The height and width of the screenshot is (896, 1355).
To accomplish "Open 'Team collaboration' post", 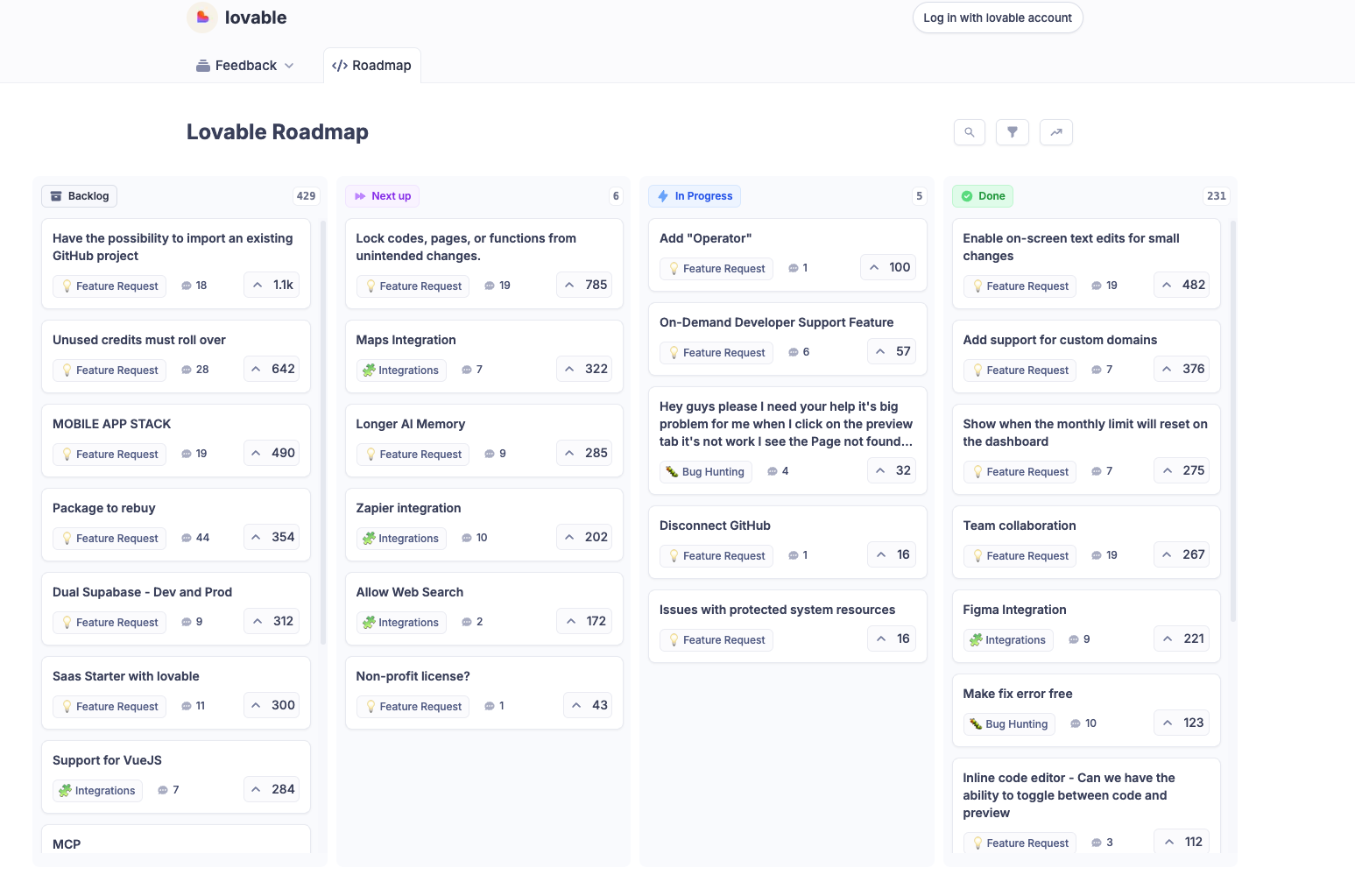I will point(1020,526).
